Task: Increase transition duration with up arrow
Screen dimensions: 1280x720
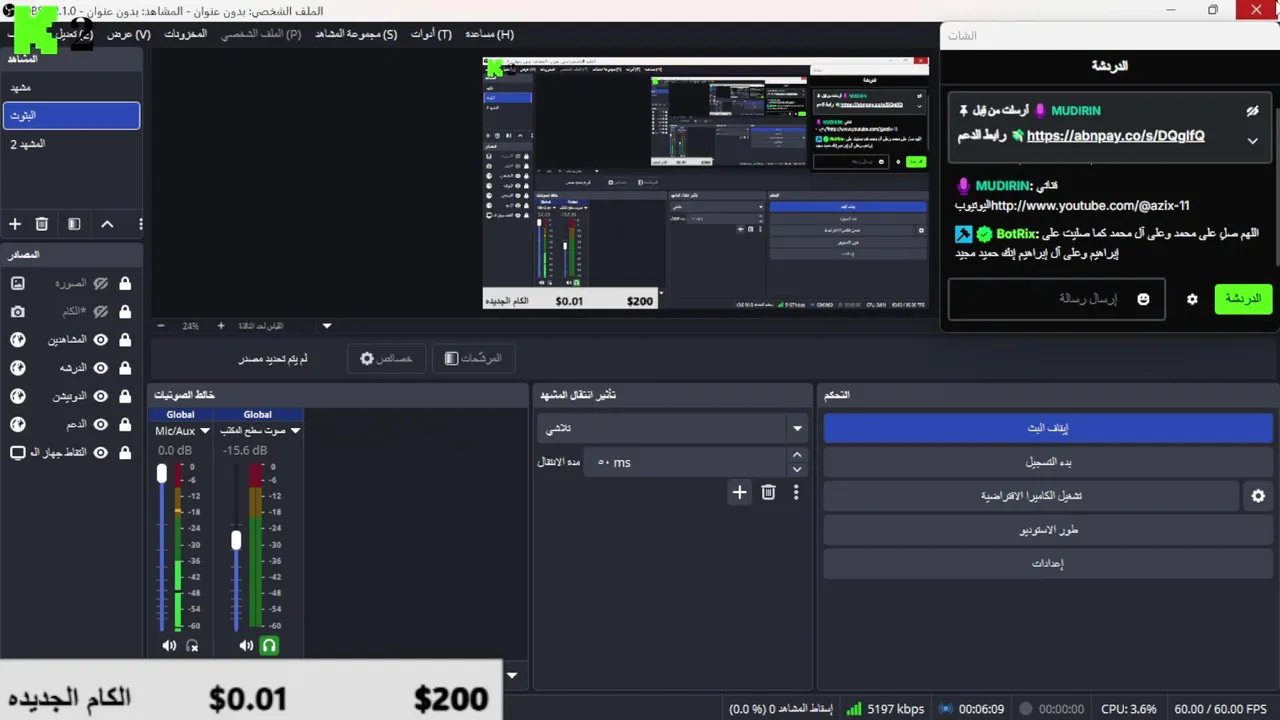Action: point(797,455)
